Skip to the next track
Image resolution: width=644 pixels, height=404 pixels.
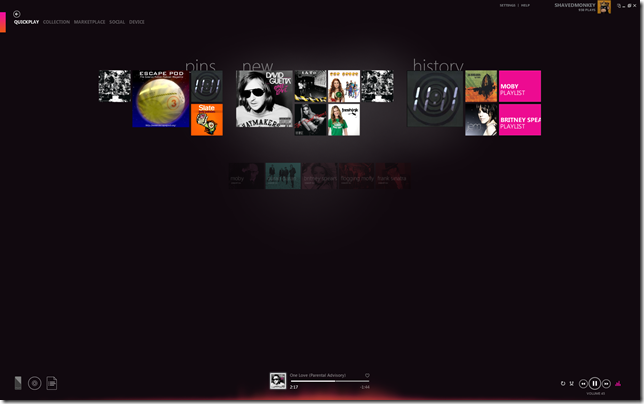click(606, 383)
